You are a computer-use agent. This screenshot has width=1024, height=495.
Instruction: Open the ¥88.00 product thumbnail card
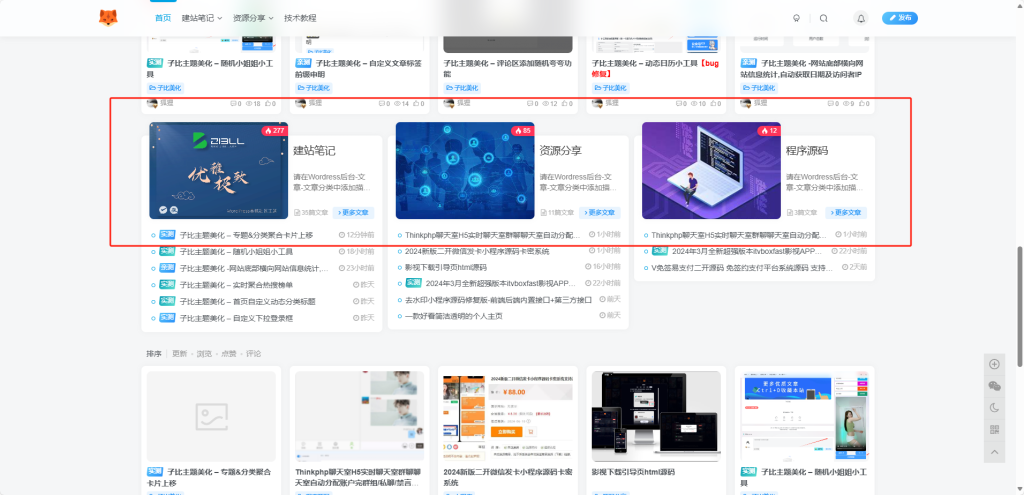[507, 417]
